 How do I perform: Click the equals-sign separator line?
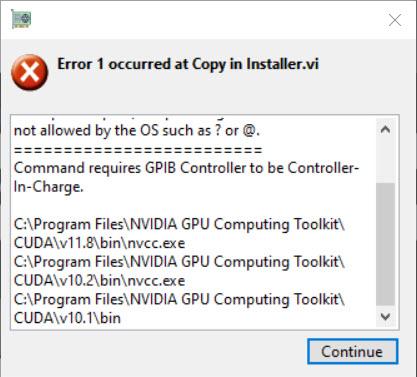[138, 150]
